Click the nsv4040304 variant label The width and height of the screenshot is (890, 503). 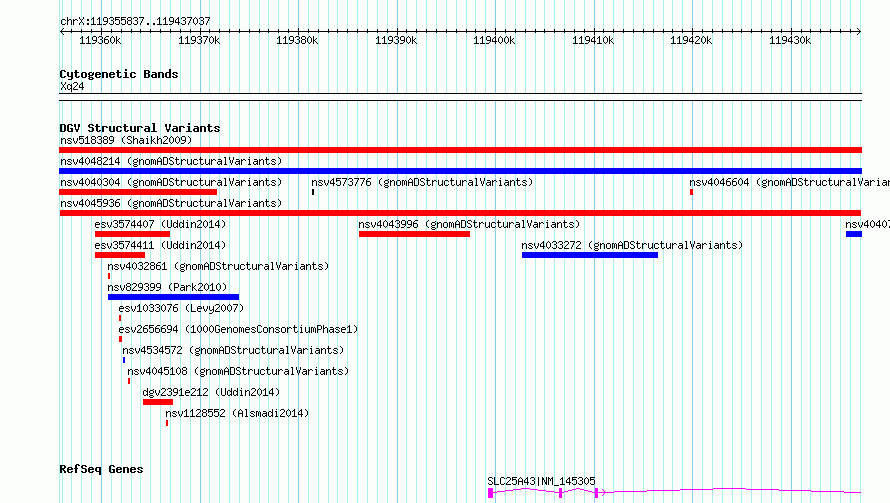pos(171,182)
